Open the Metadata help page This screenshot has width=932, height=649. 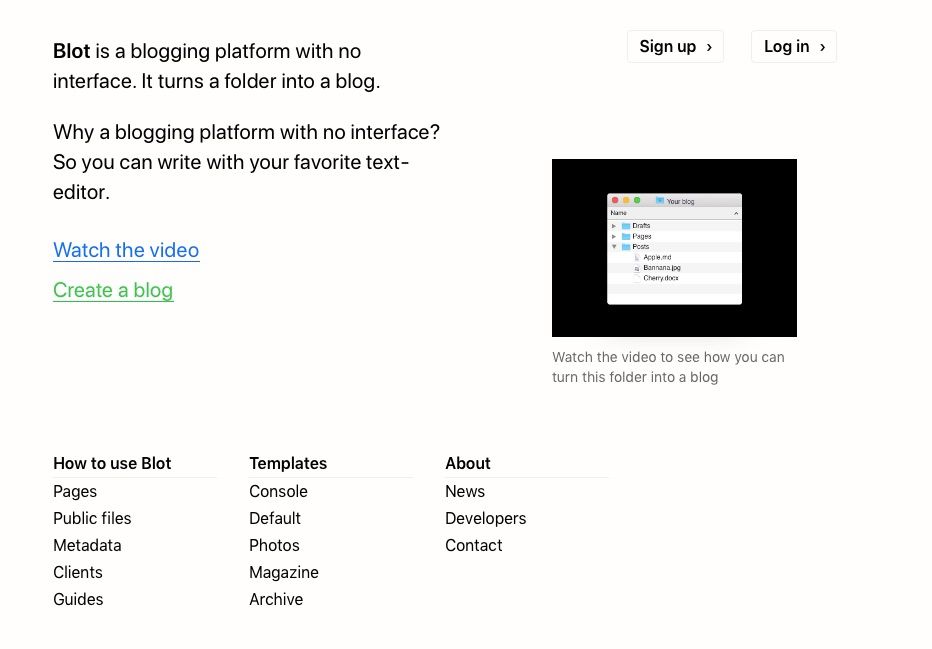87,545
